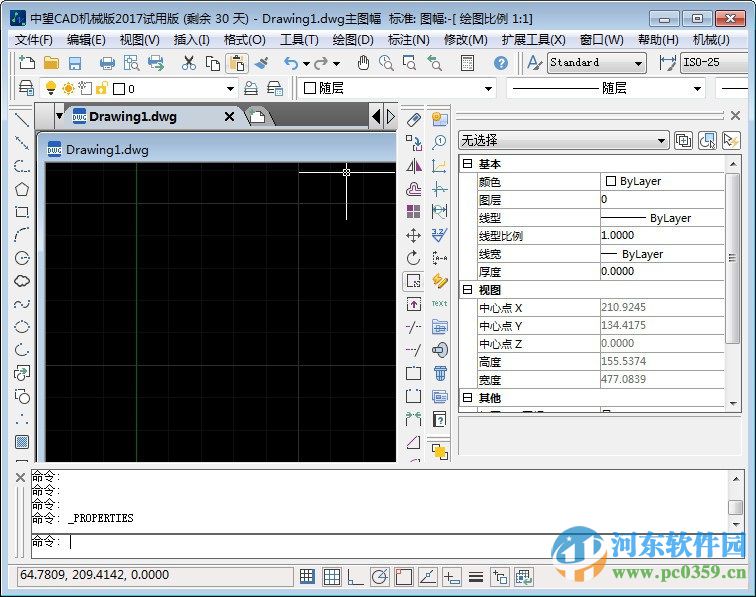Print the drawing with printer icon

click(107, 63)
